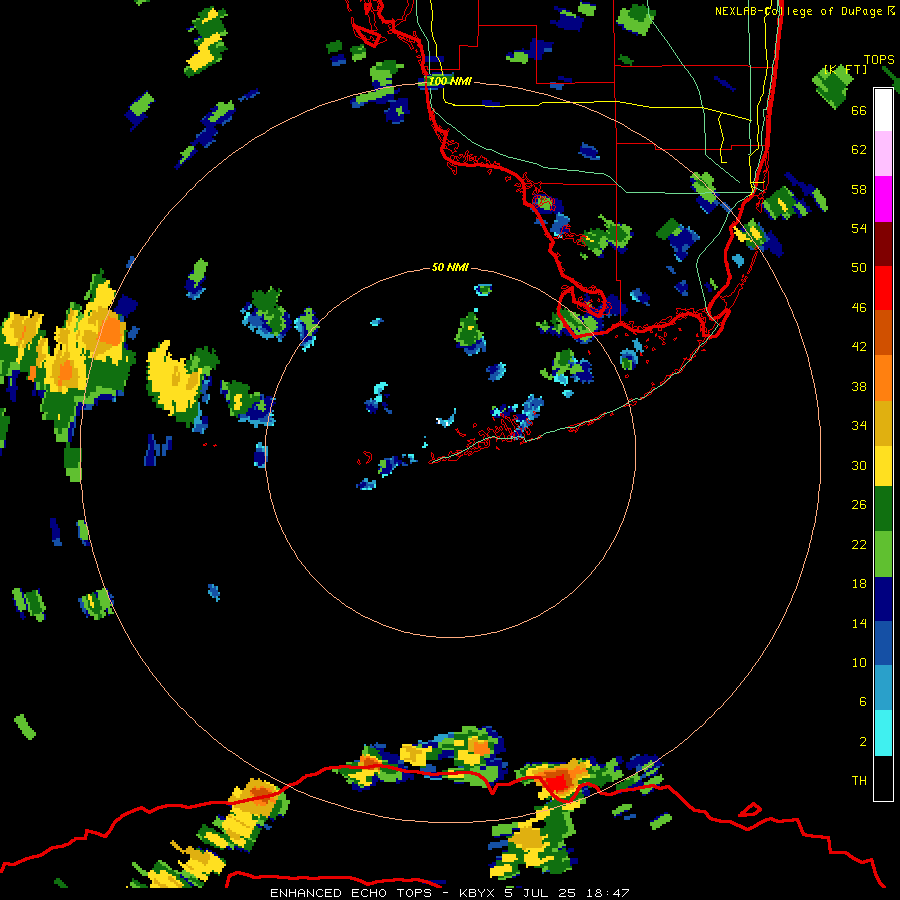Click the black TH band in legend
This screenshot has height=900, width=900.
[883, 778]
